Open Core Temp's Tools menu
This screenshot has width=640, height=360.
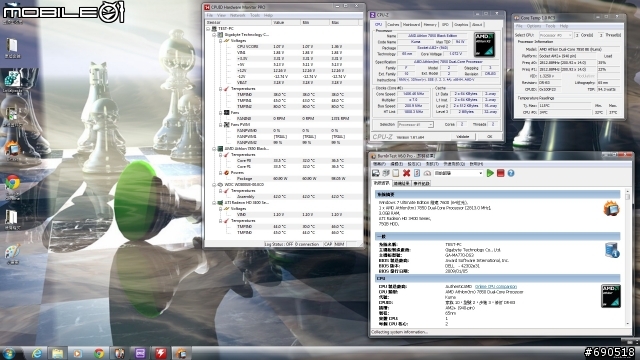click(x=550, y=26)
